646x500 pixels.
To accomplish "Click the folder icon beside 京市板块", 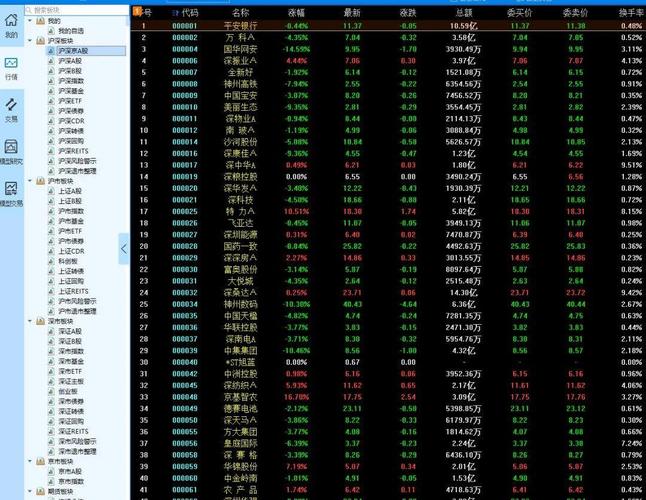I will (40, 461).
